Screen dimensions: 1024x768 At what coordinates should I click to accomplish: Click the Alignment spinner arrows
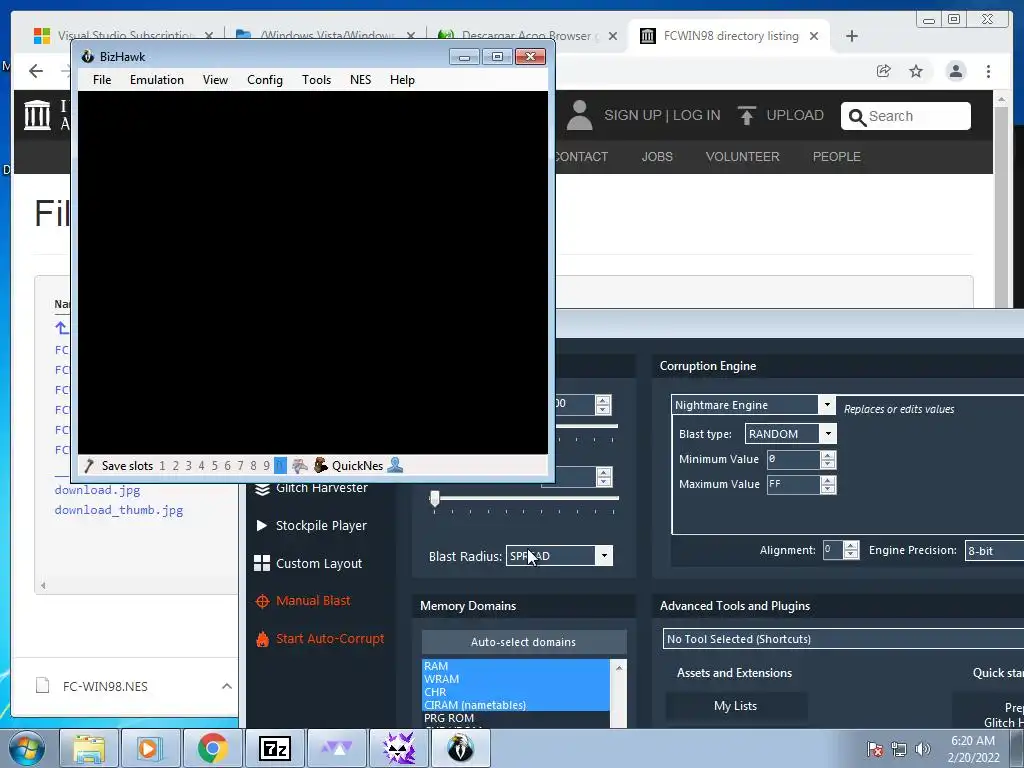[850, 550]
